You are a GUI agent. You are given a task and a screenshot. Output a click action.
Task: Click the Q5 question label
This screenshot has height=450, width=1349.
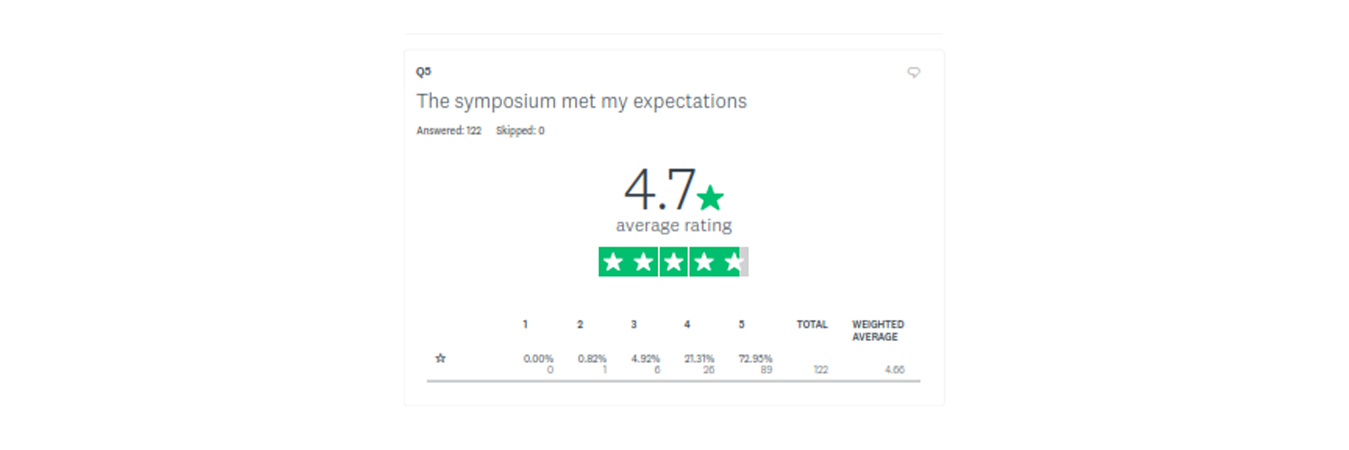coord(424,72)
